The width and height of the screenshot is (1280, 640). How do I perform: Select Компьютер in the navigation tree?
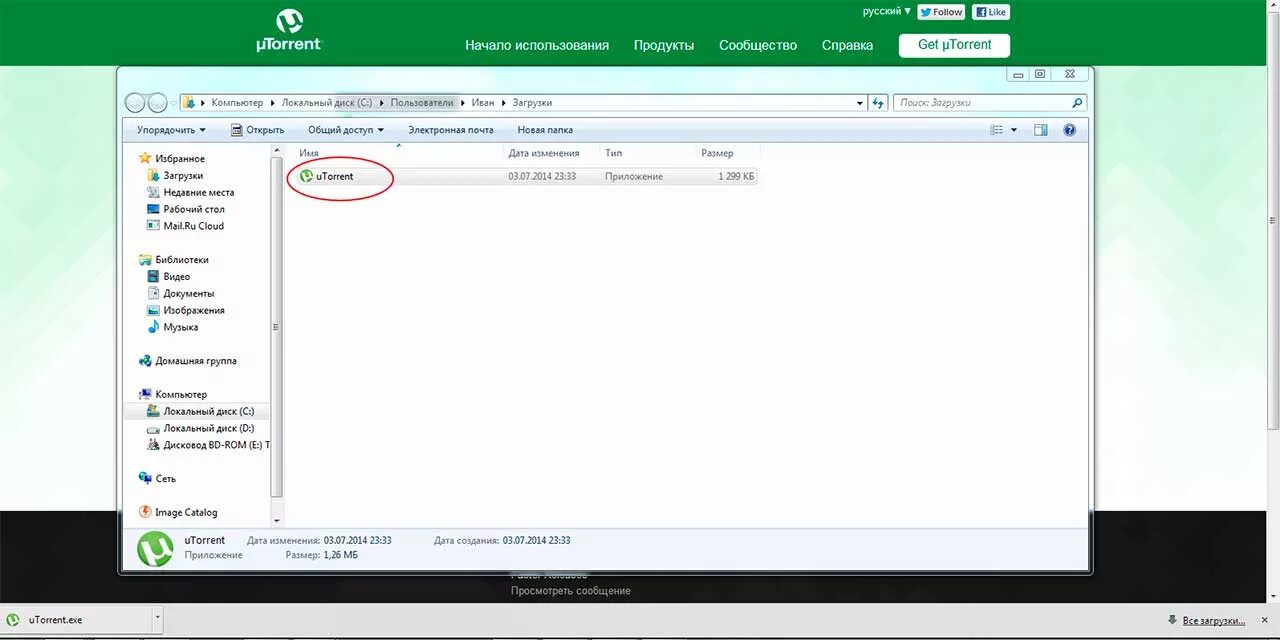pos(181,395)
